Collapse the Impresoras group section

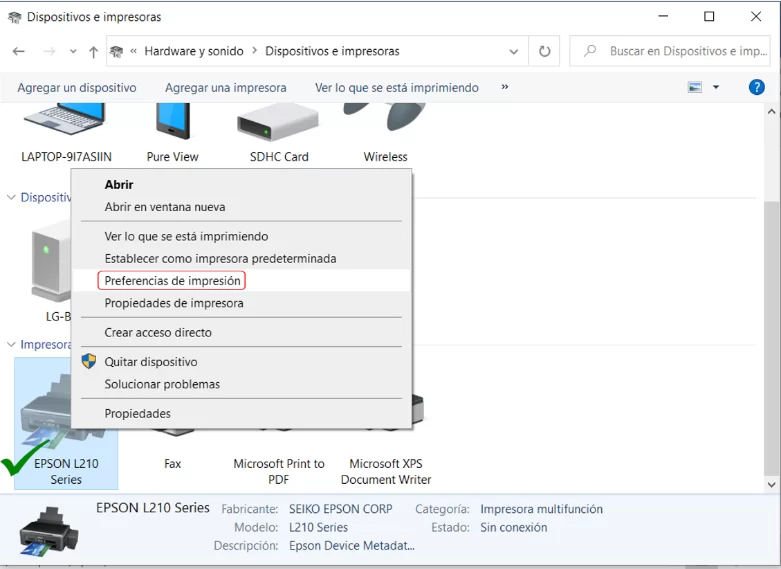coord(12,345)
